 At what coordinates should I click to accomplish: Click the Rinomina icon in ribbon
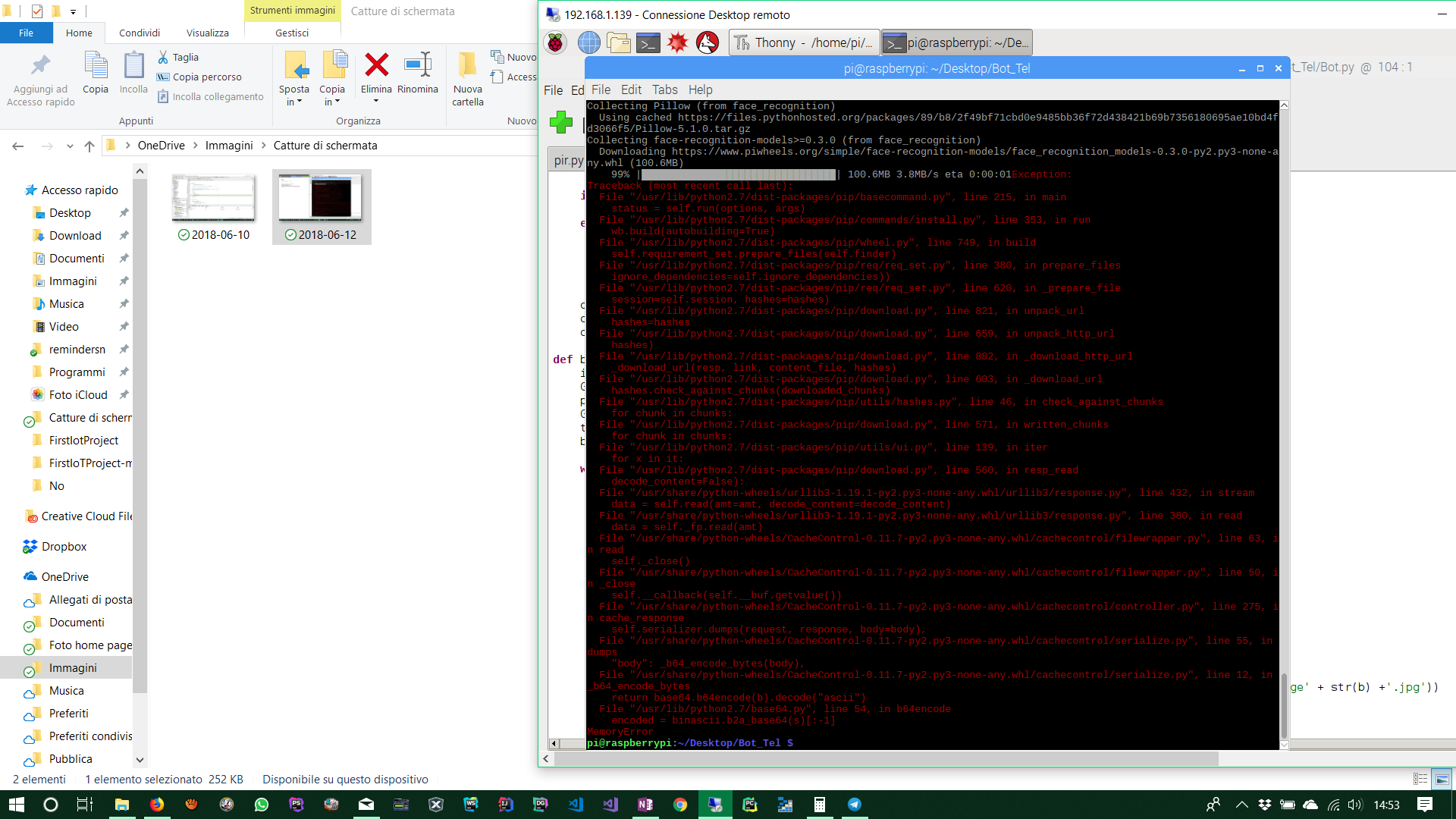[x=418, y=65]
